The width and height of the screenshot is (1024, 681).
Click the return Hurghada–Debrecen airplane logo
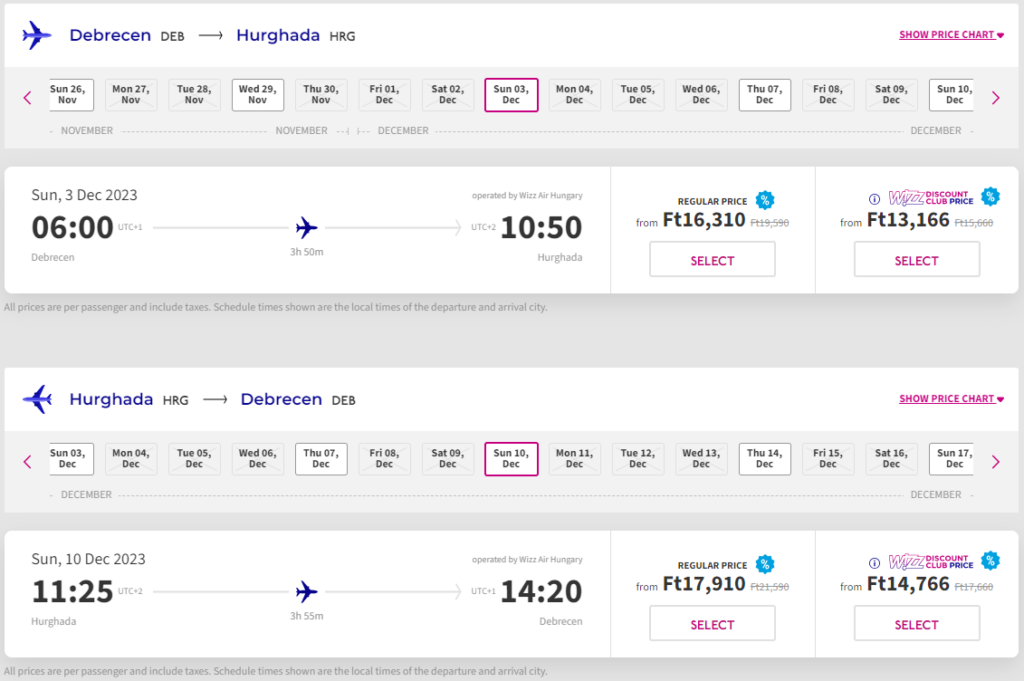37,399
